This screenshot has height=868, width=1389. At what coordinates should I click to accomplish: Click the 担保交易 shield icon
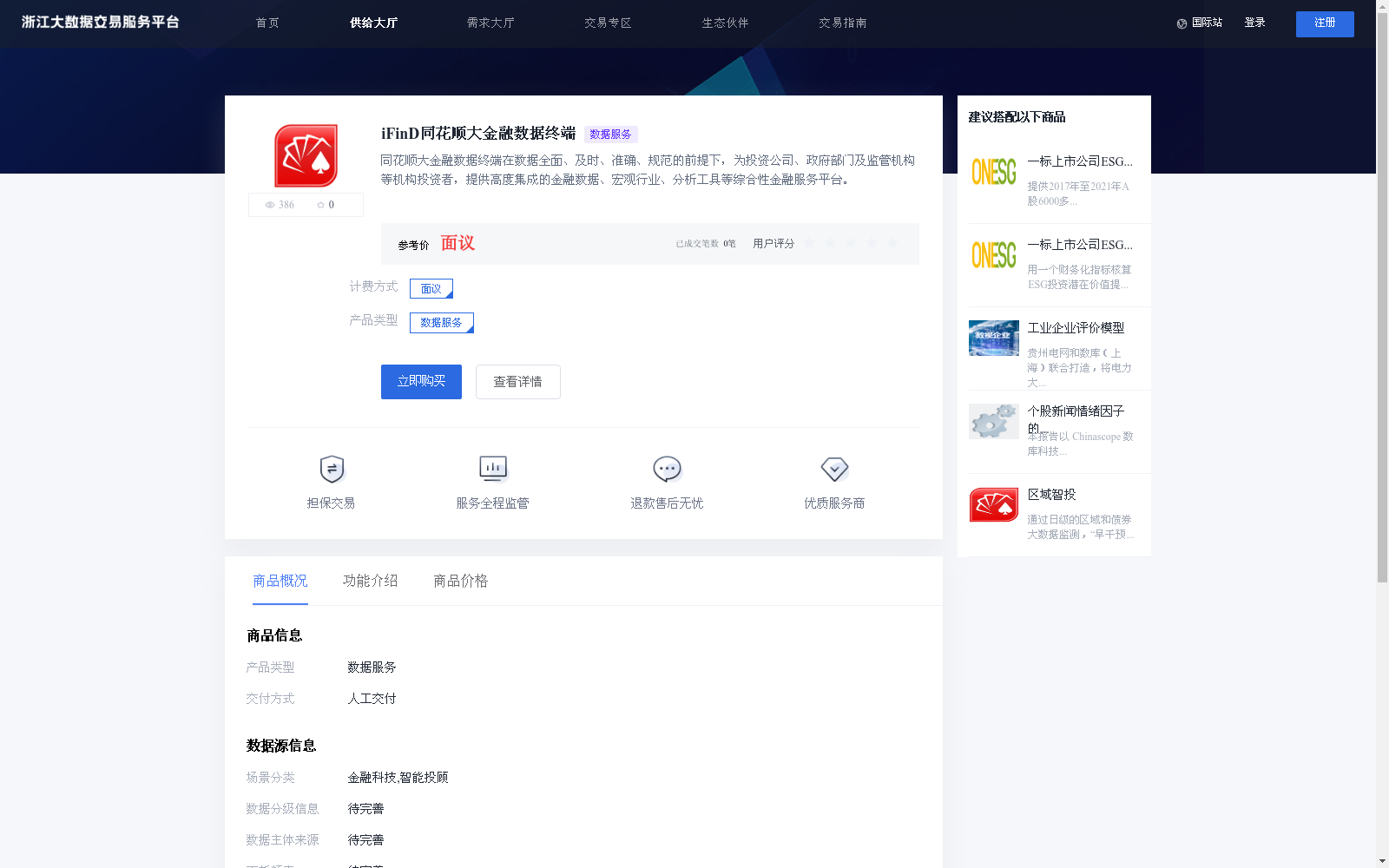[x=332, y=470]
